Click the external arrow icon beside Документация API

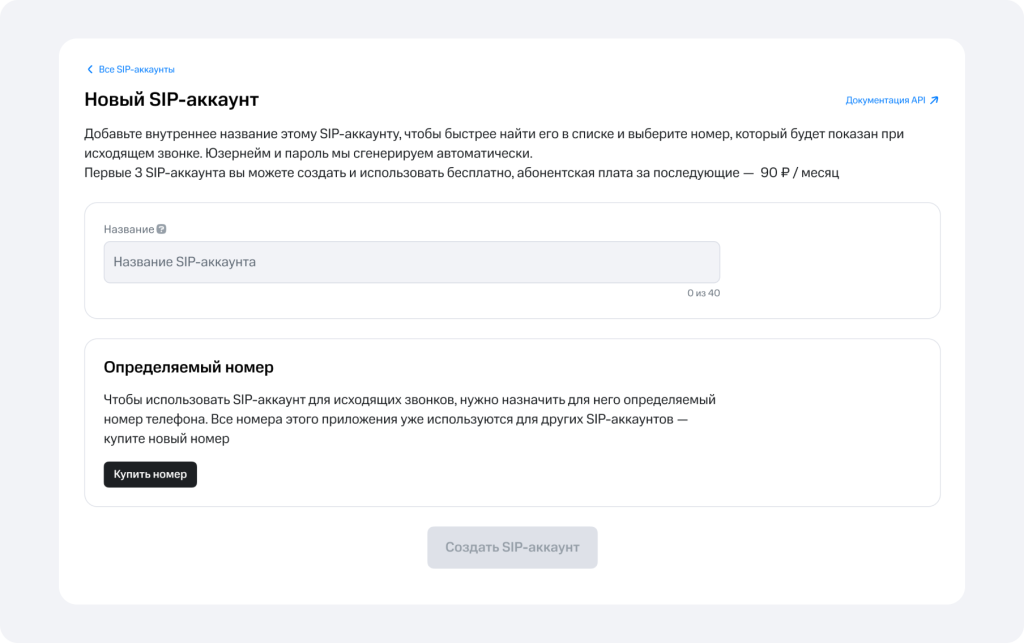click(934, 100)
